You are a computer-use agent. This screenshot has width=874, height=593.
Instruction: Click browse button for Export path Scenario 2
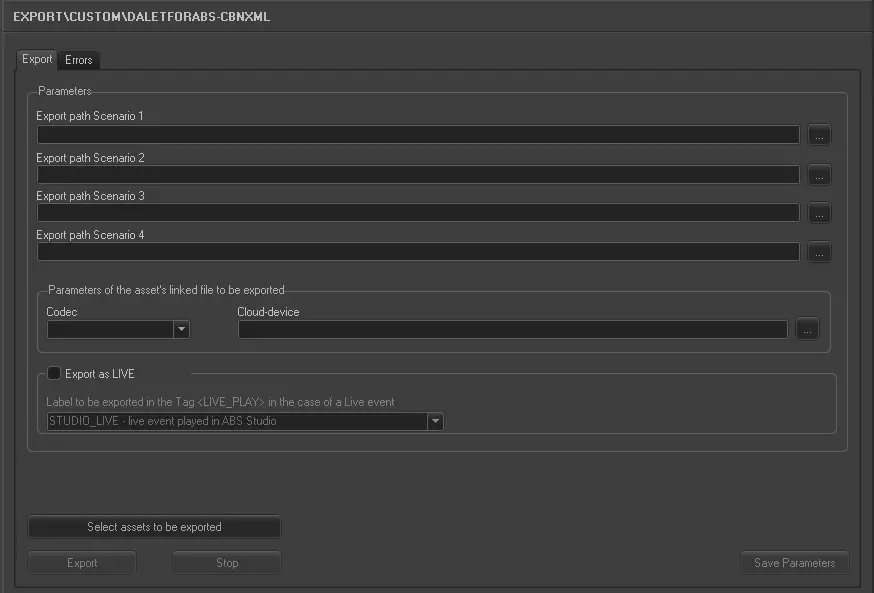[x=819, y=175]
